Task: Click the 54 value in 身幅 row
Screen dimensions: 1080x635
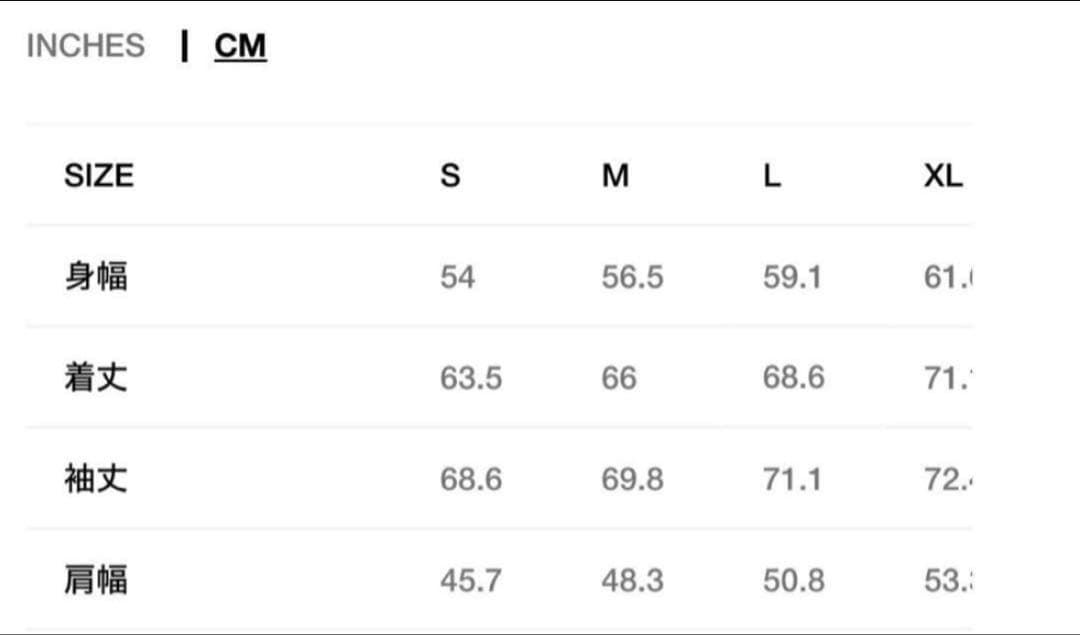Action: (457, 277)
